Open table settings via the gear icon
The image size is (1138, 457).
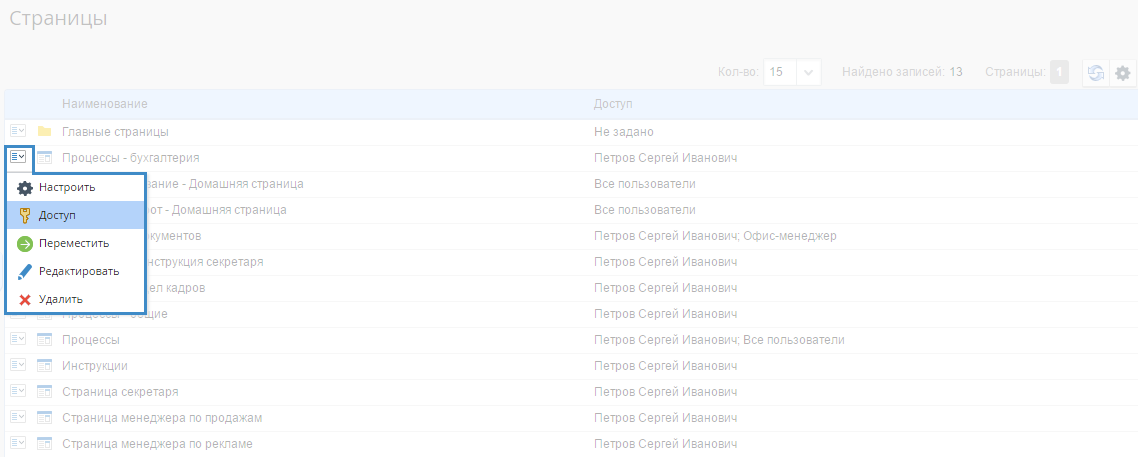pyautogui.click(x=1123, y=73)
